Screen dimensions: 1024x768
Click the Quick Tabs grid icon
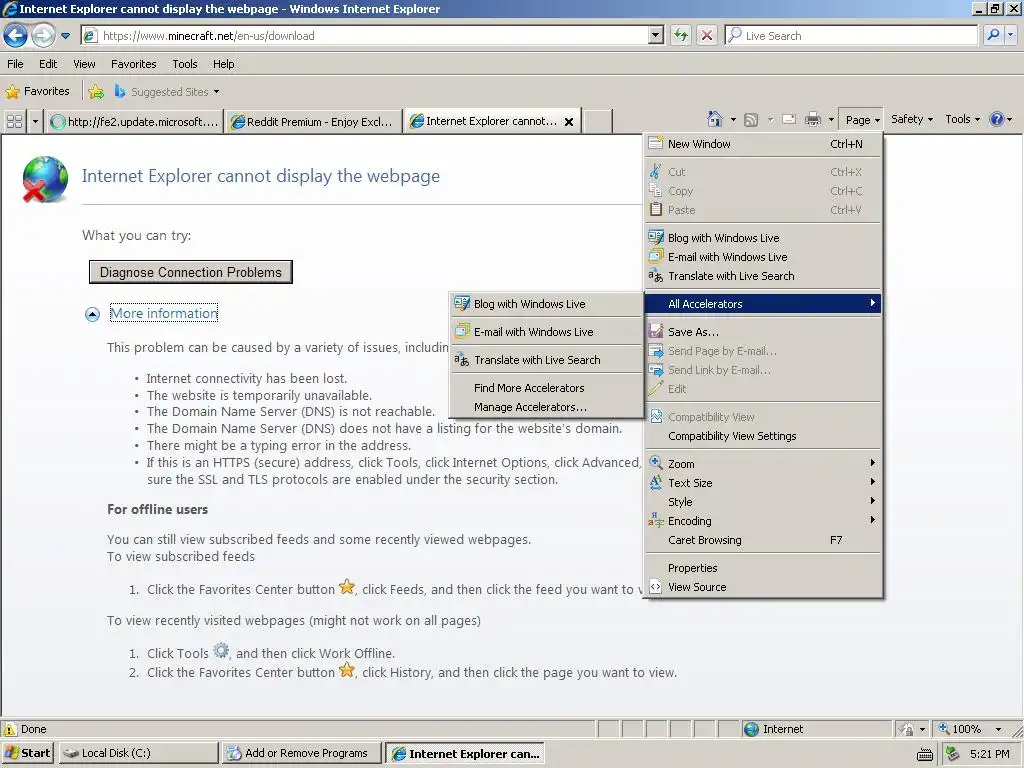pos(14,121)
